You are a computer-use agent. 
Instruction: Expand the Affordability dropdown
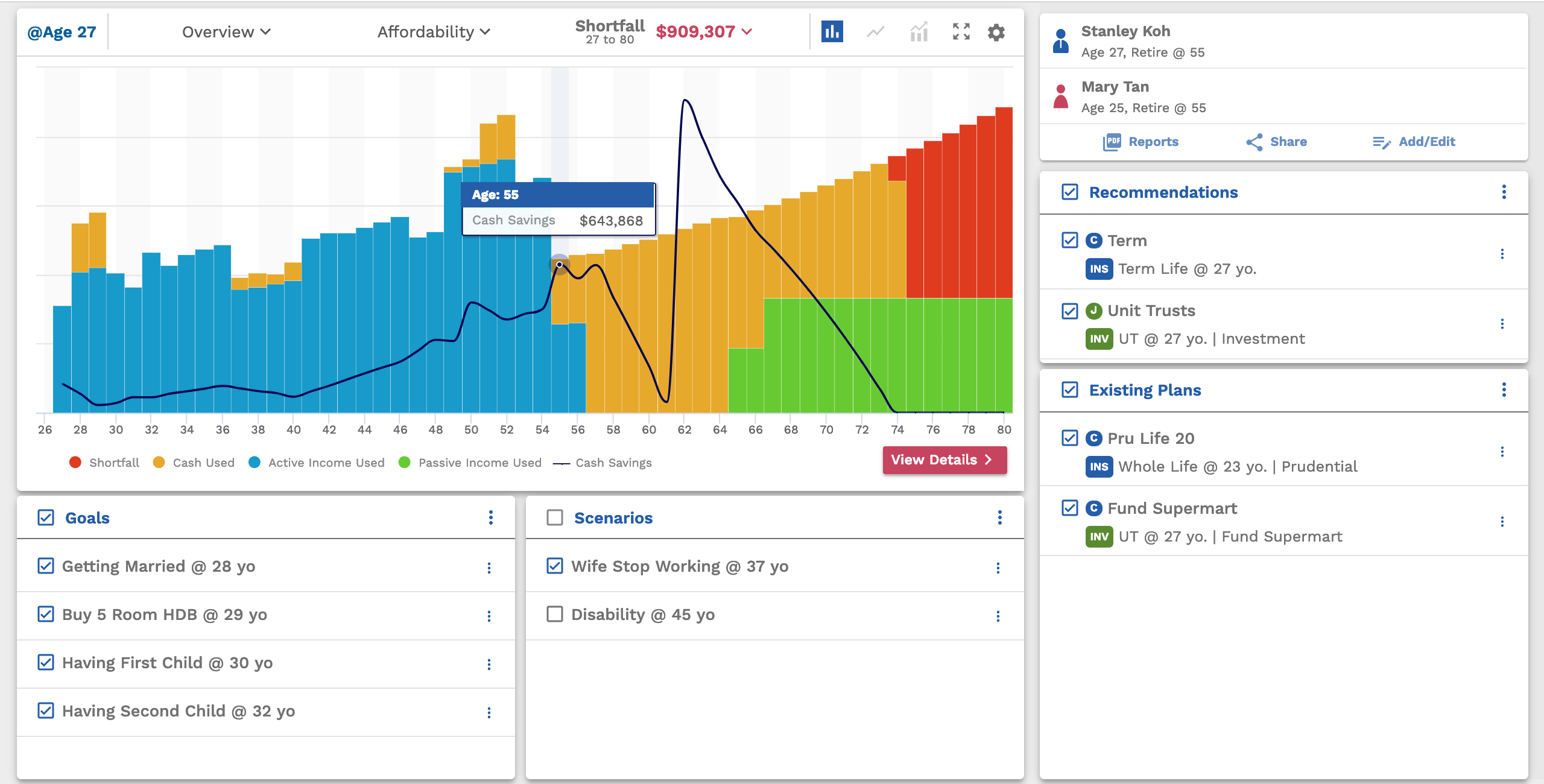coord(433,32)
